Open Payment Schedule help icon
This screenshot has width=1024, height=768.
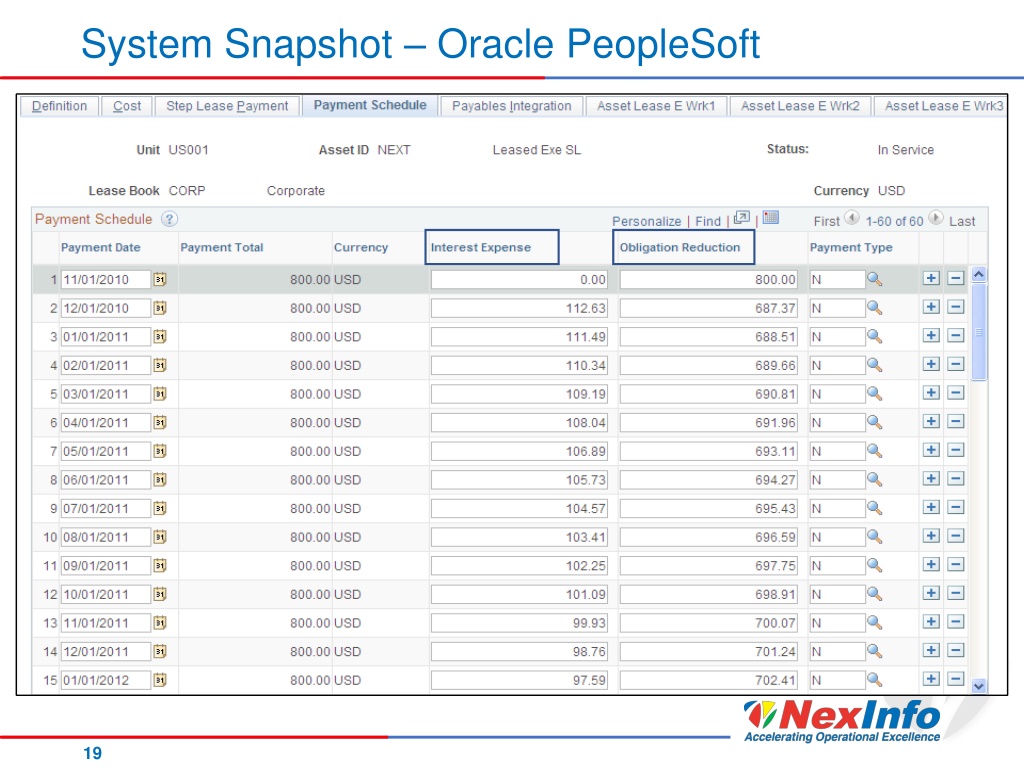169,219
